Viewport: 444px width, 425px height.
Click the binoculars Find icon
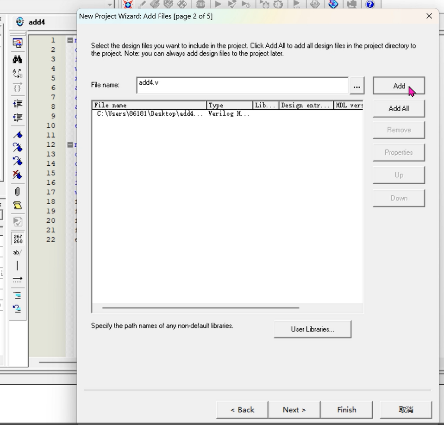click(17, 60)
